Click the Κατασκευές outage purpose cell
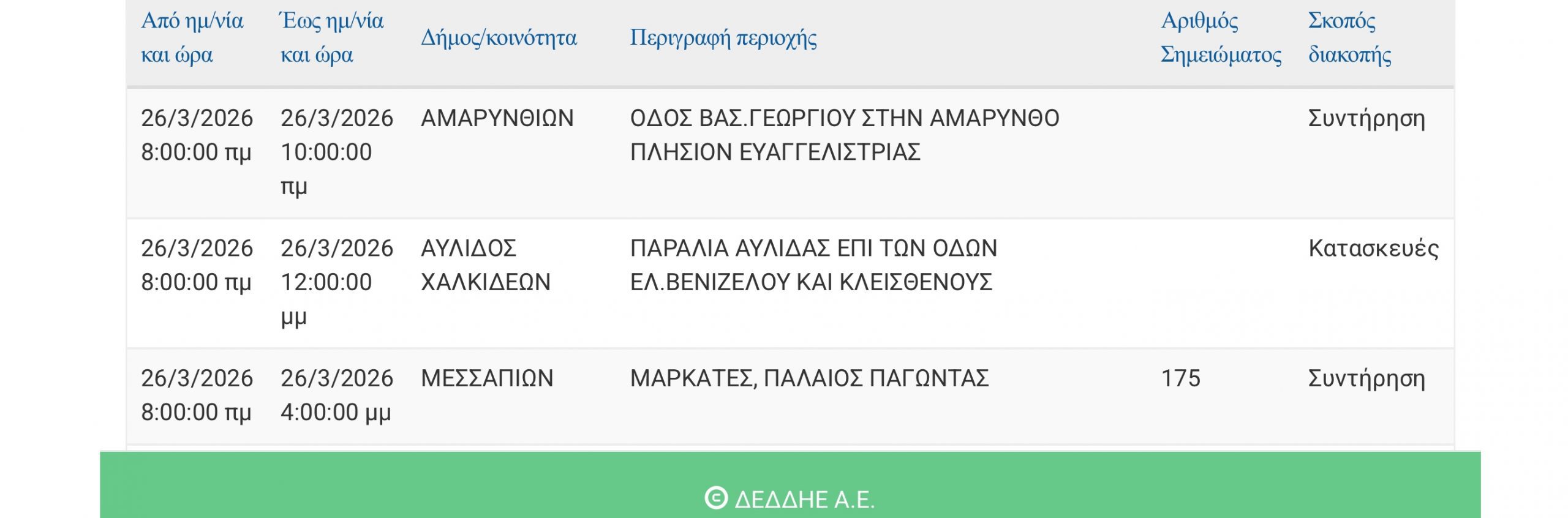This screenshot has height=518, width=1568. (x=1373, y=249)
